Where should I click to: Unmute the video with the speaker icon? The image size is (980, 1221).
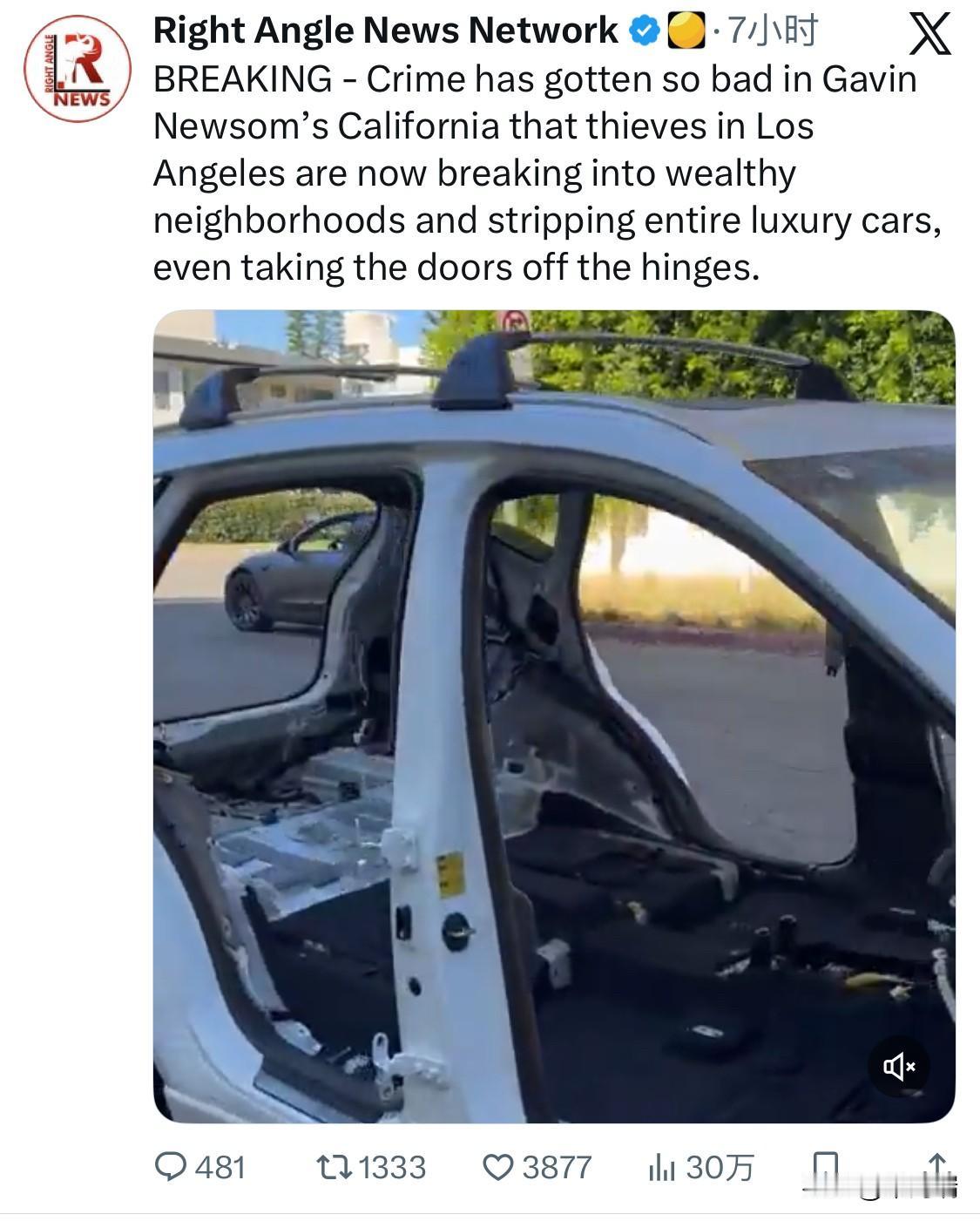899,1066
